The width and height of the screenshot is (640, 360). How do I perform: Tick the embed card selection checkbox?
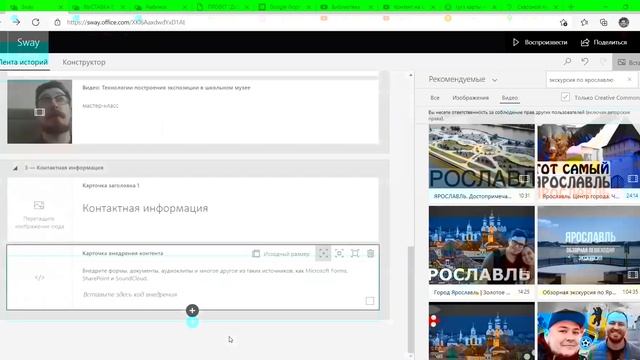[370, 301]
